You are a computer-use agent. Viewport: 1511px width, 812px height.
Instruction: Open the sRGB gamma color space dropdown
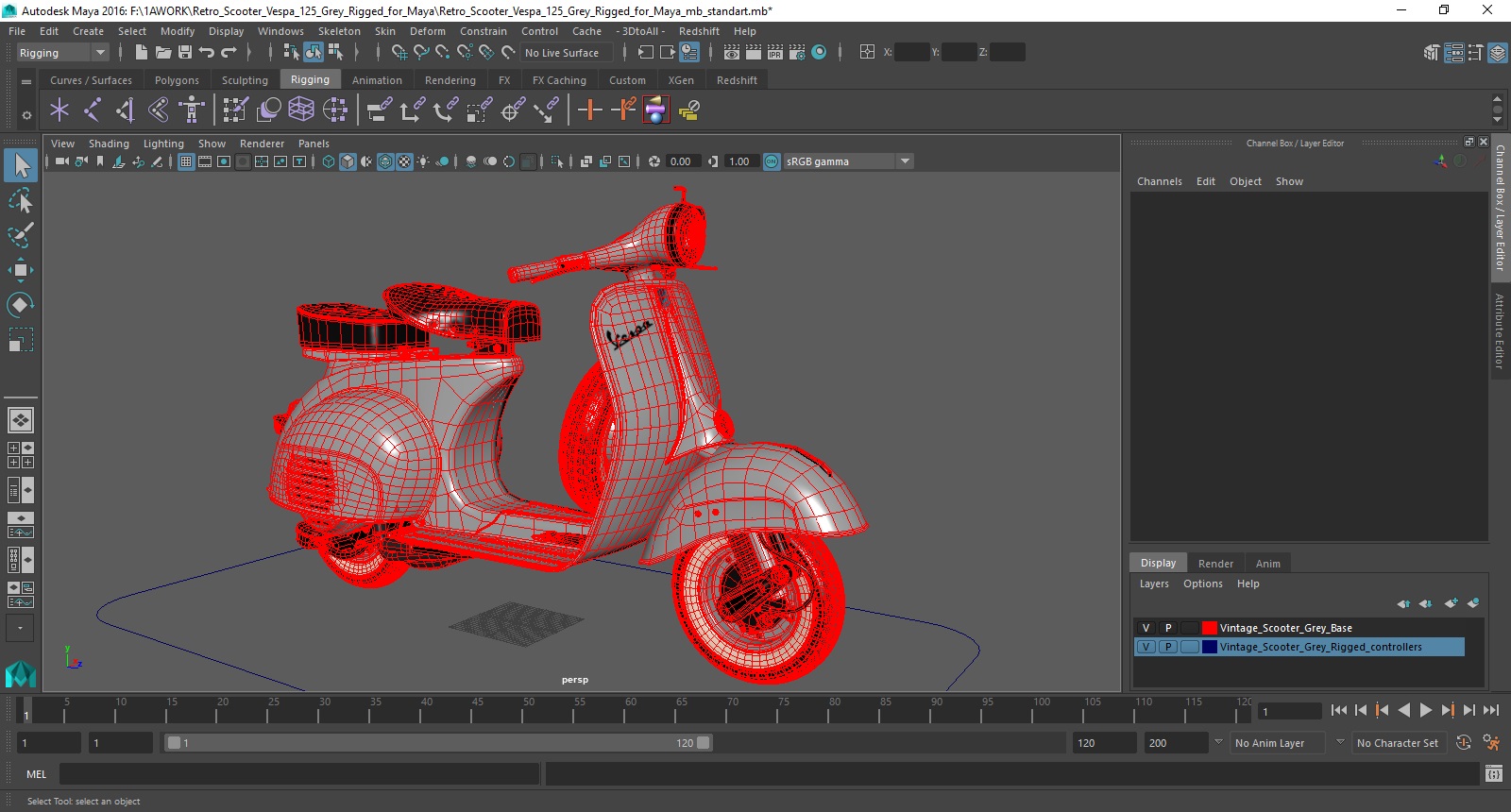coord(905,161)
